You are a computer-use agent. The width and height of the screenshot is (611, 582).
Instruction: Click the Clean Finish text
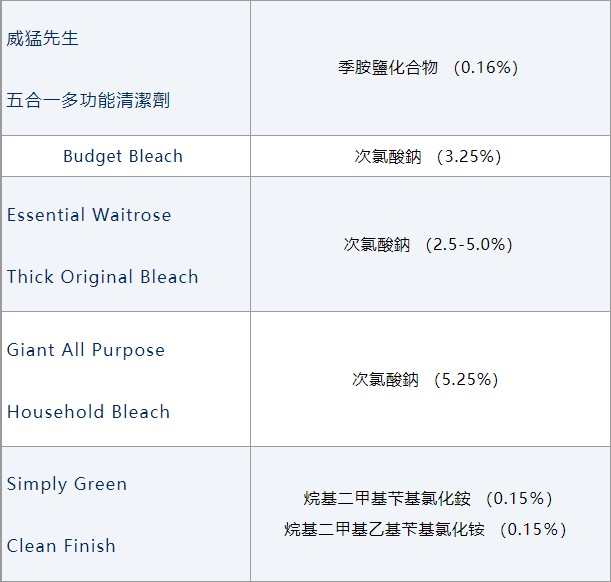[61, 546]
